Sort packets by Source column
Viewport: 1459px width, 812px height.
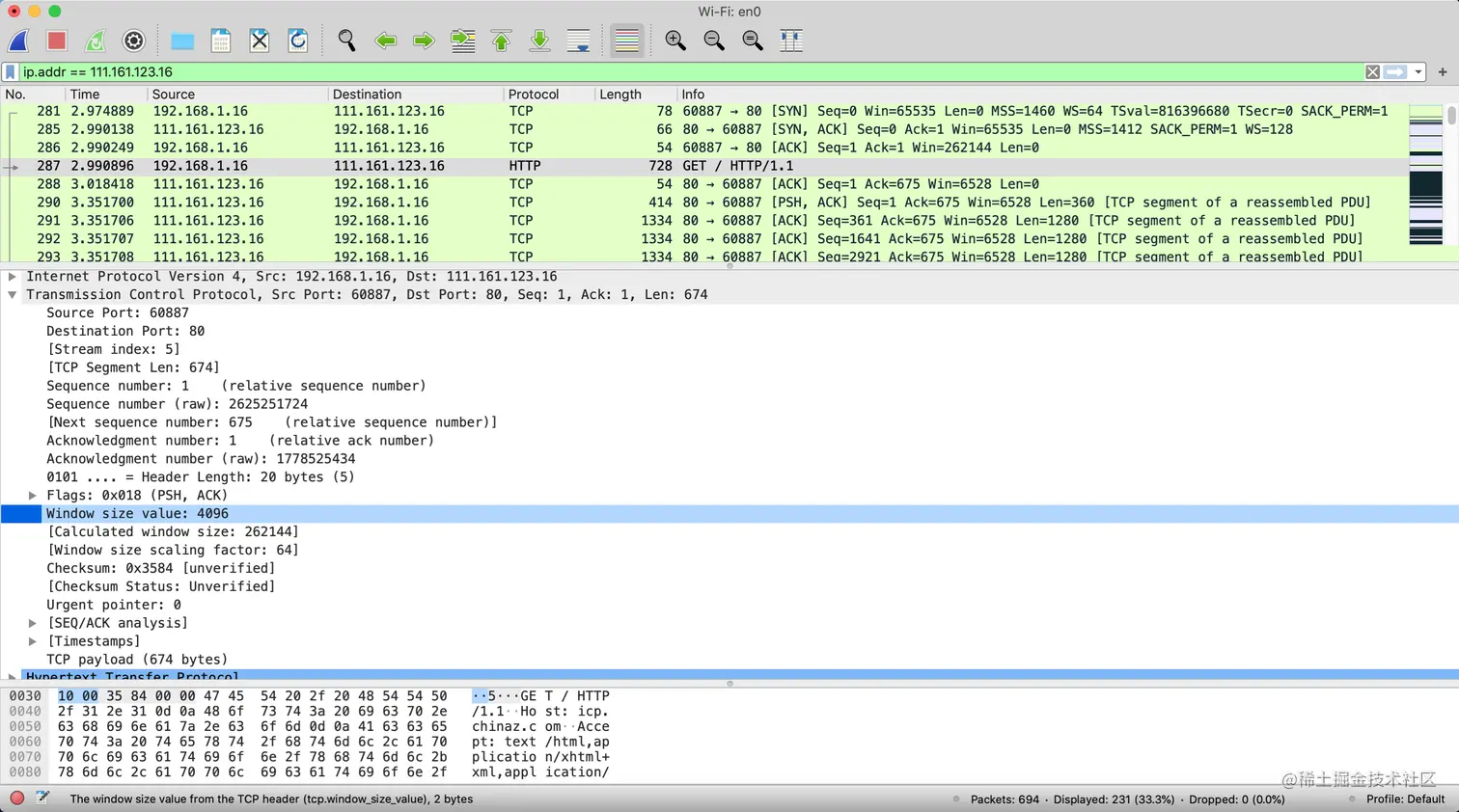(237, 95)
